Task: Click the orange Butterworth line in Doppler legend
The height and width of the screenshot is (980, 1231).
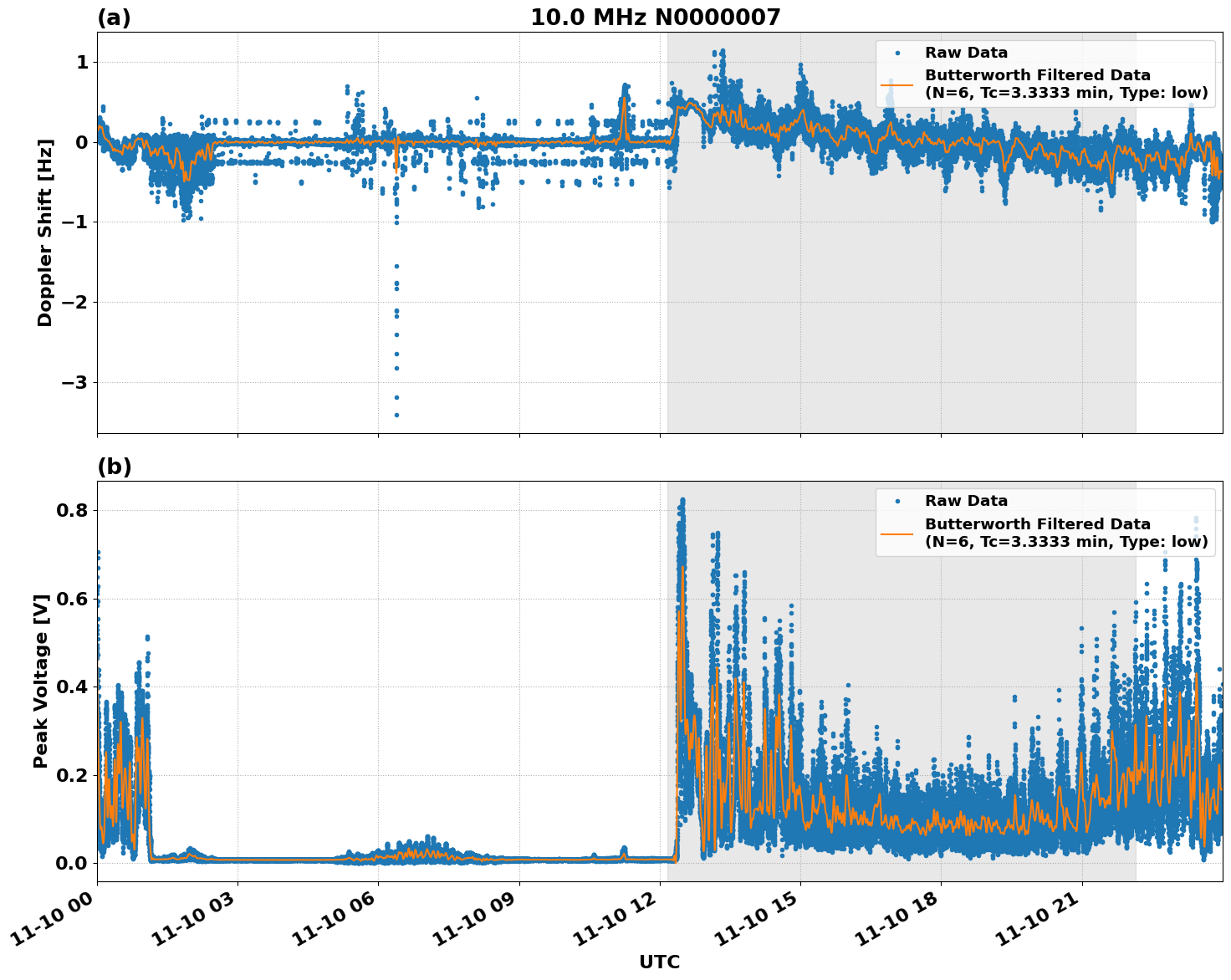Action: tap(896, 84)
